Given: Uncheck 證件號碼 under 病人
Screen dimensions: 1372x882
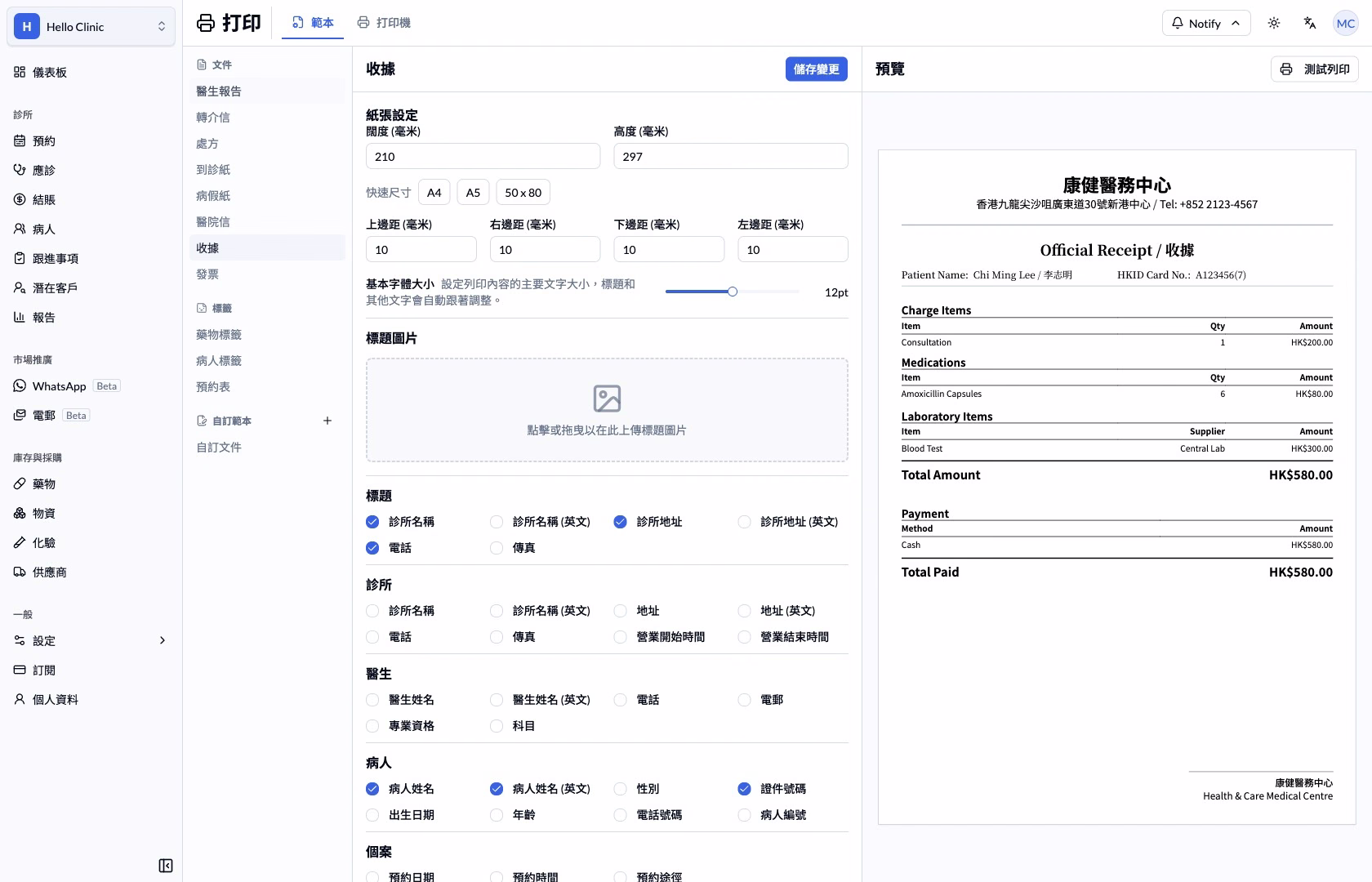Looking at the screenshot, I should pos(744,788).
